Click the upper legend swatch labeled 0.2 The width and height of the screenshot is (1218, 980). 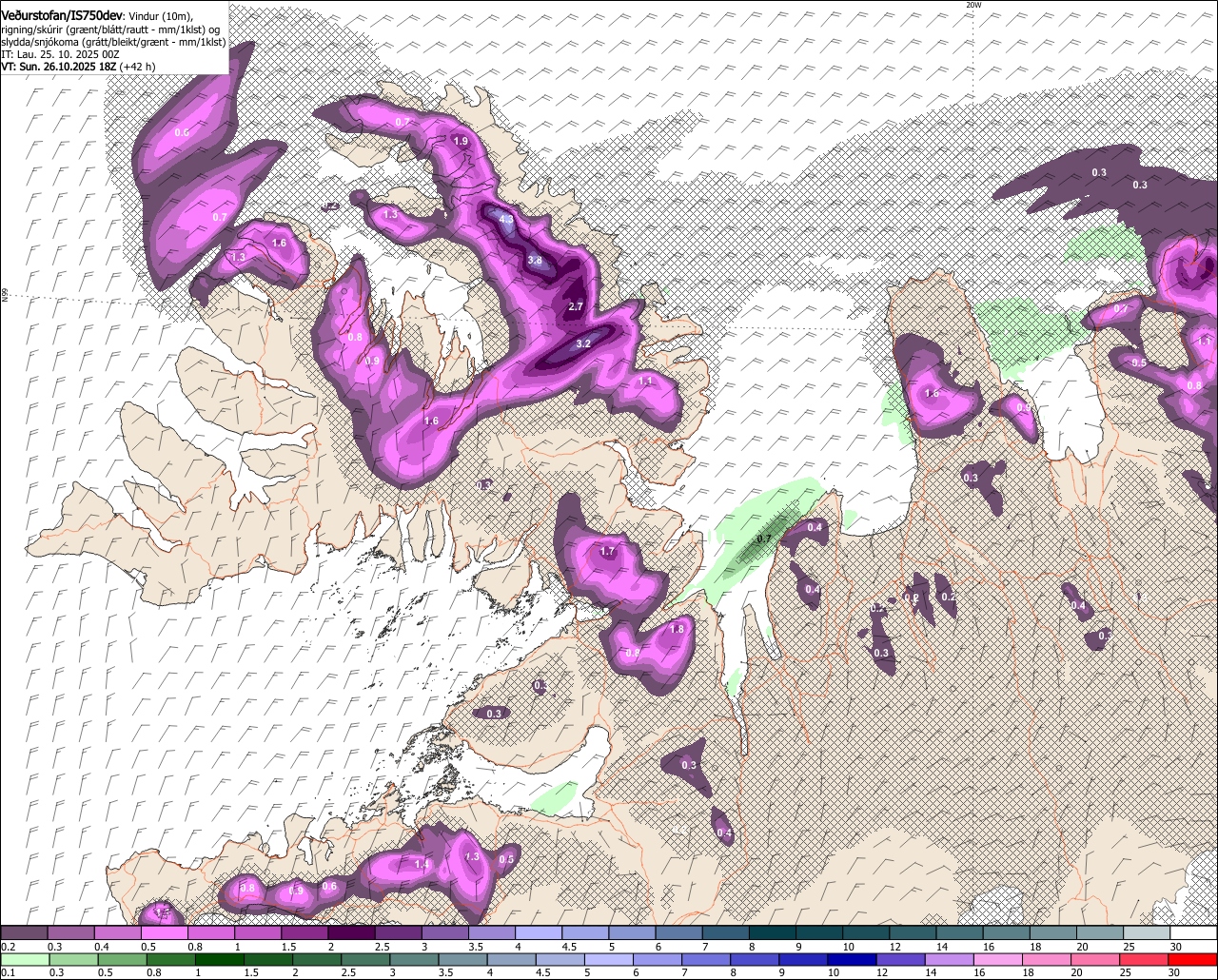tap(24, 933)
